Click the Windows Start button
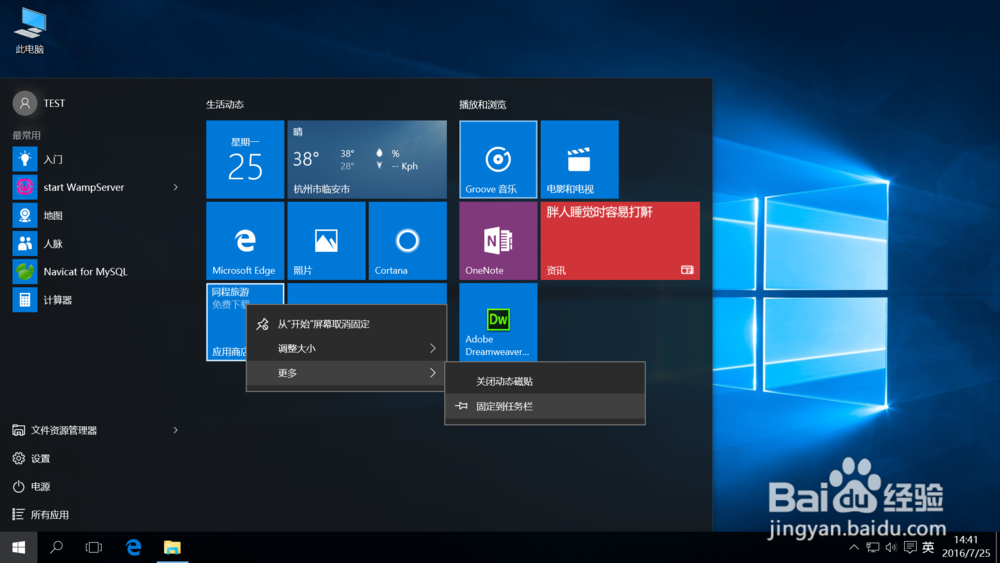This screenshot has height=563, width=1000. (18, 548)
